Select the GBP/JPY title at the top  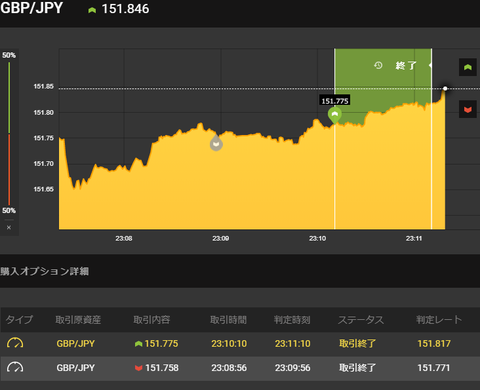point(32,8)
